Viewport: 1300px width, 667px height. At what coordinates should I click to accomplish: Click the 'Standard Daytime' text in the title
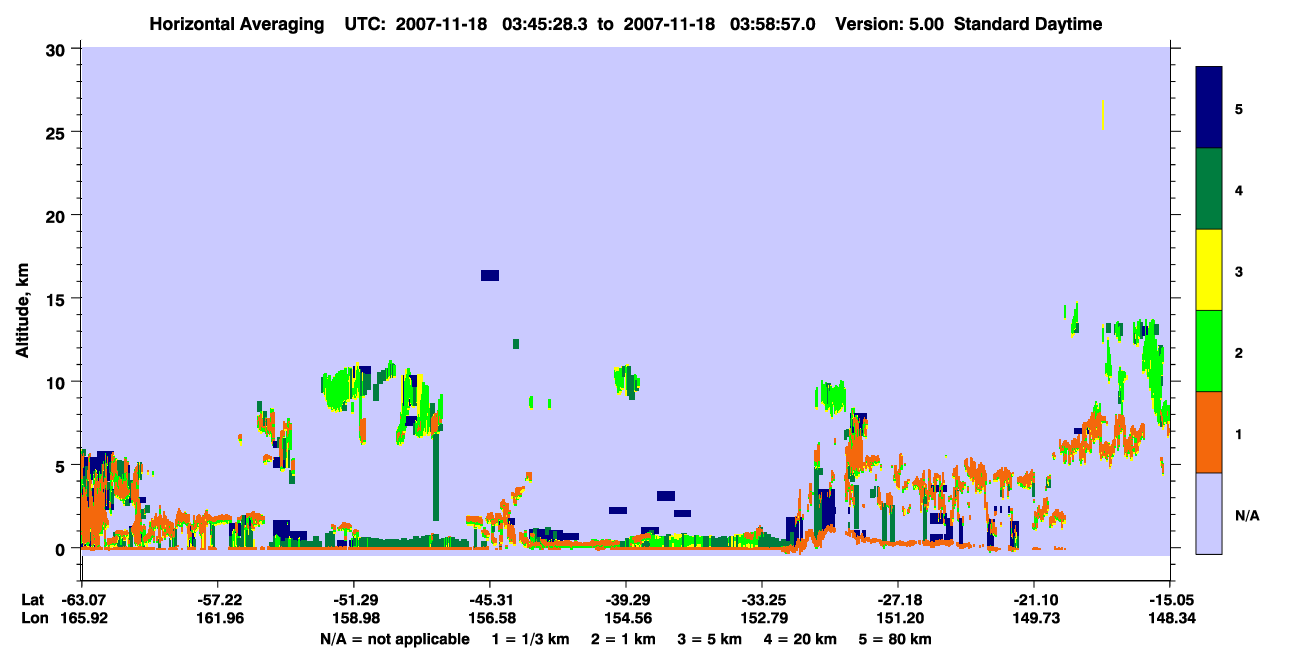pyautogui.click(x=1028, y=24)
